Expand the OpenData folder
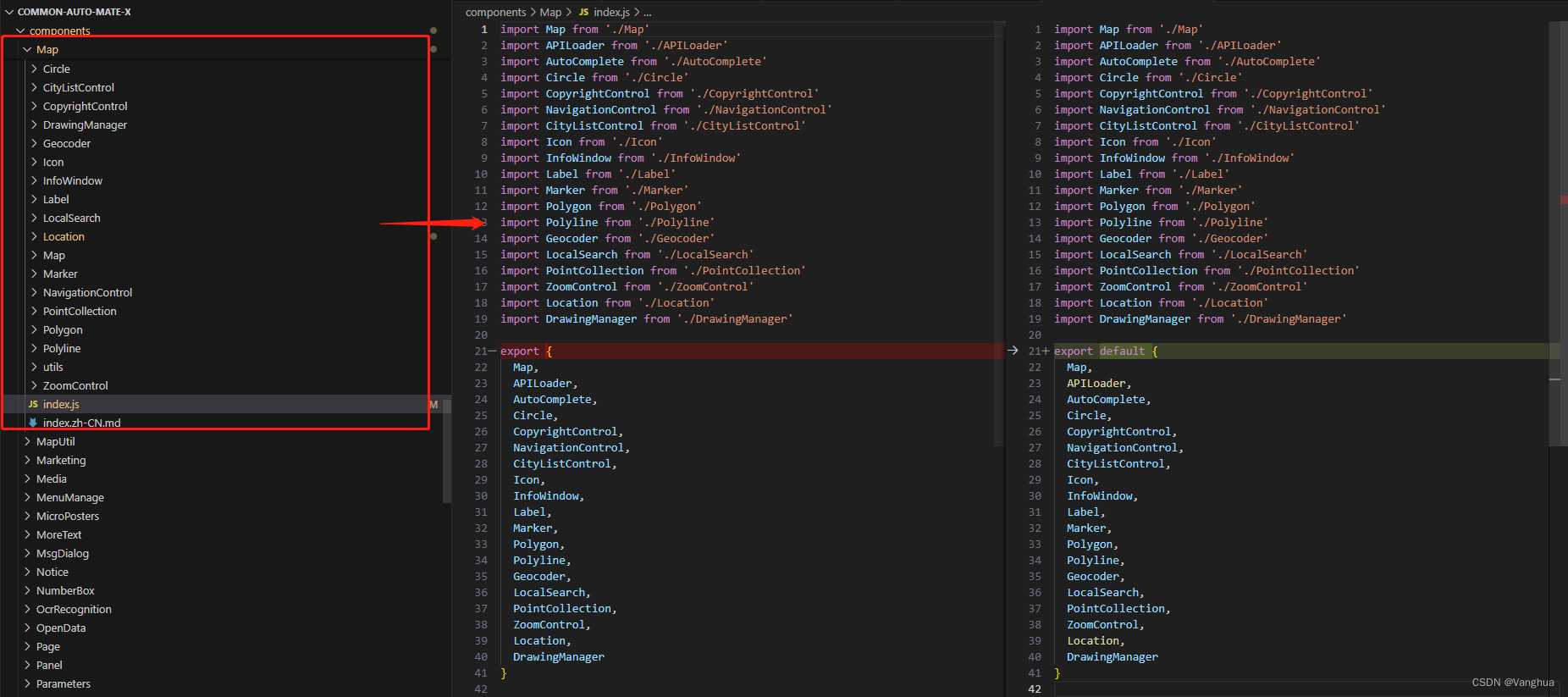Viewport: 1568px width, 697px height. click(61, 628)
